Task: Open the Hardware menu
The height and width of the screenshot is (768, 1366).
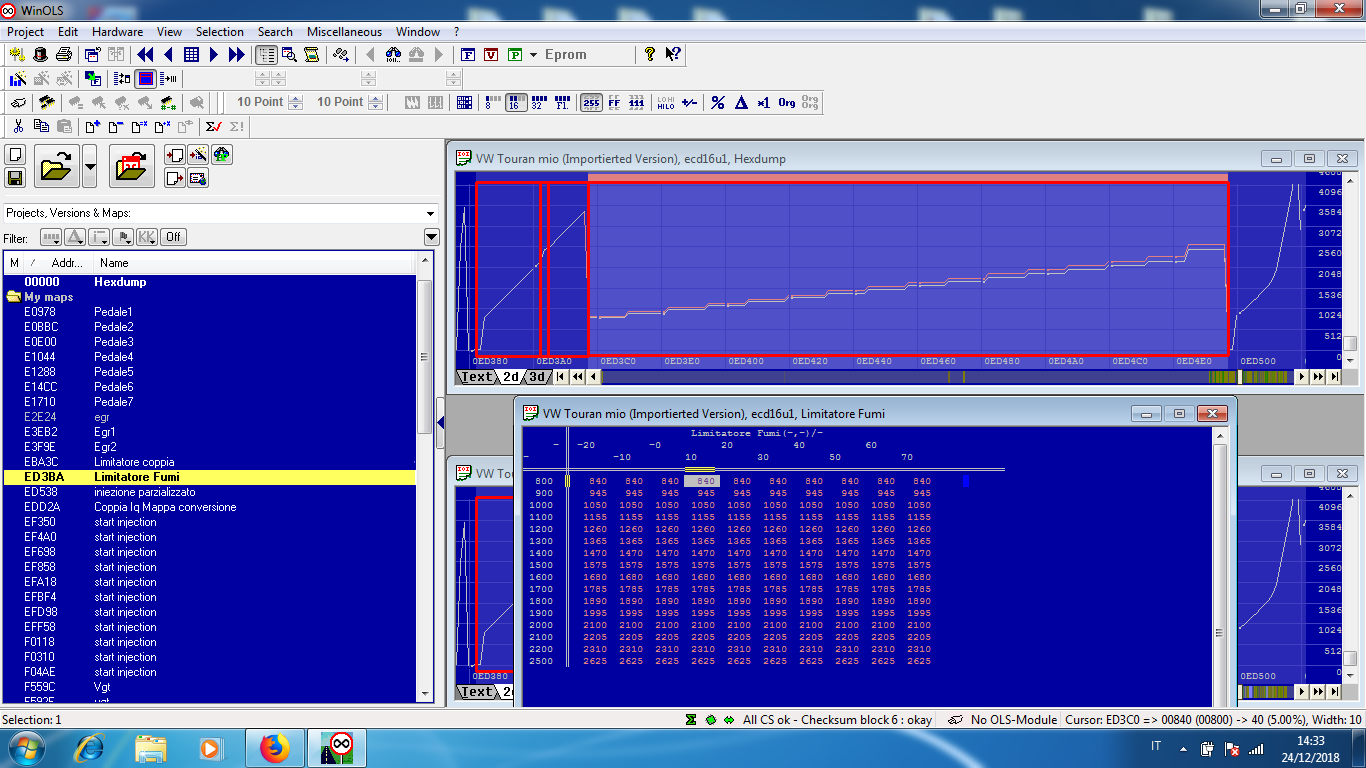Action: pos(117,32)
